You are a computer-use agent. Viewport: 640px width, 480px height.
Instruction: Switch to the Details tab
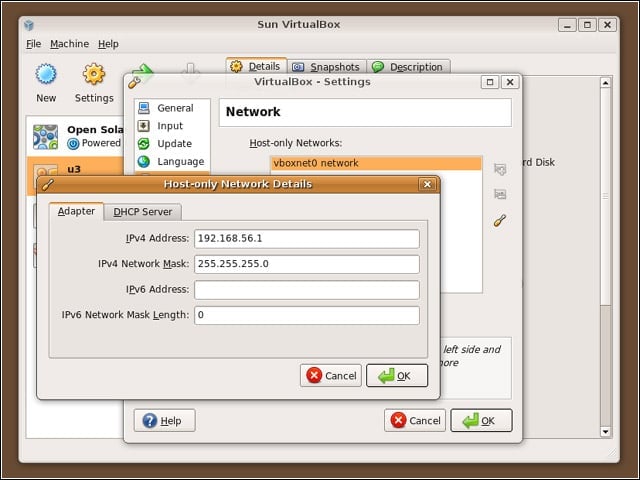click(256, 67)
